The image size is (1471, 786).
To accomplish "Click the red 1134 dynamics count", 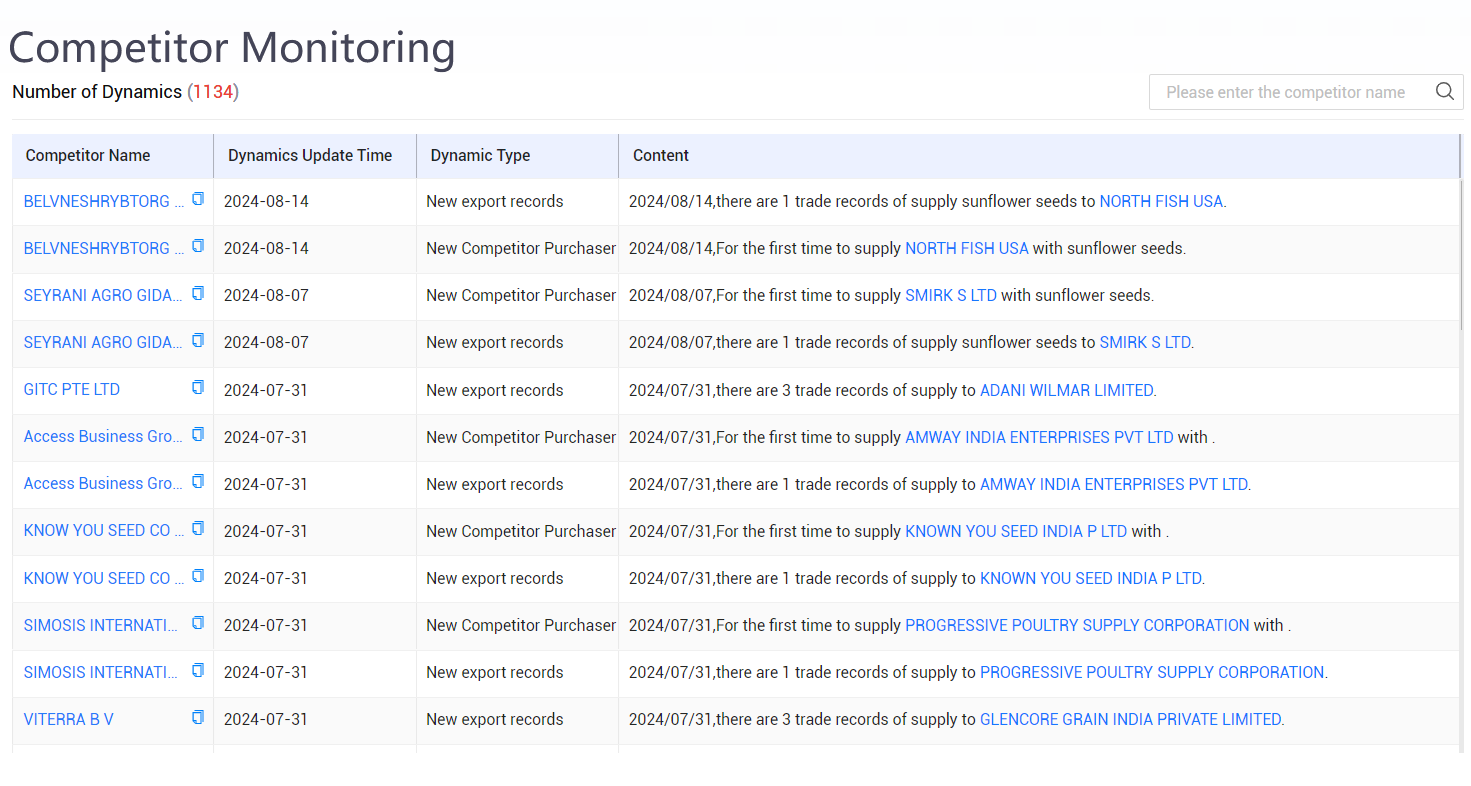I will click(213, 92).
